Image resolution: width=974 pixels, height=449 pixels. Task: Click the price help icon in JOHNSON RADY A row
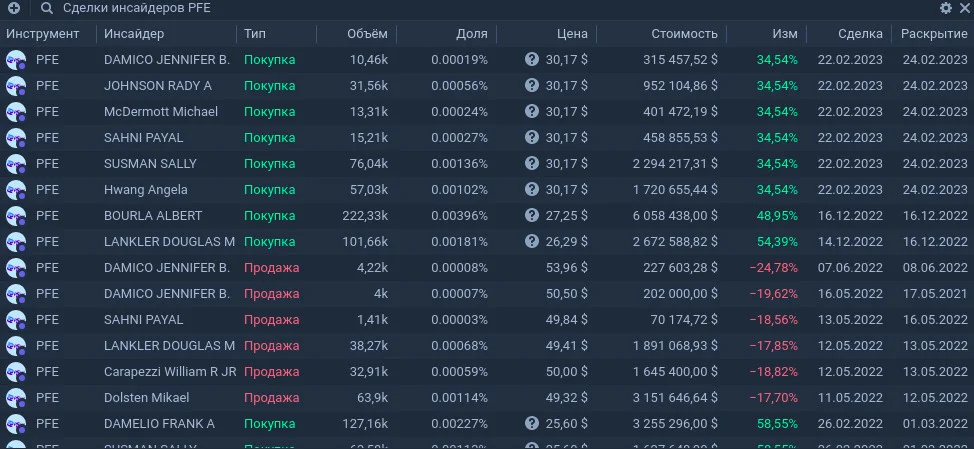pyautogui.click(x=532, y=85)
